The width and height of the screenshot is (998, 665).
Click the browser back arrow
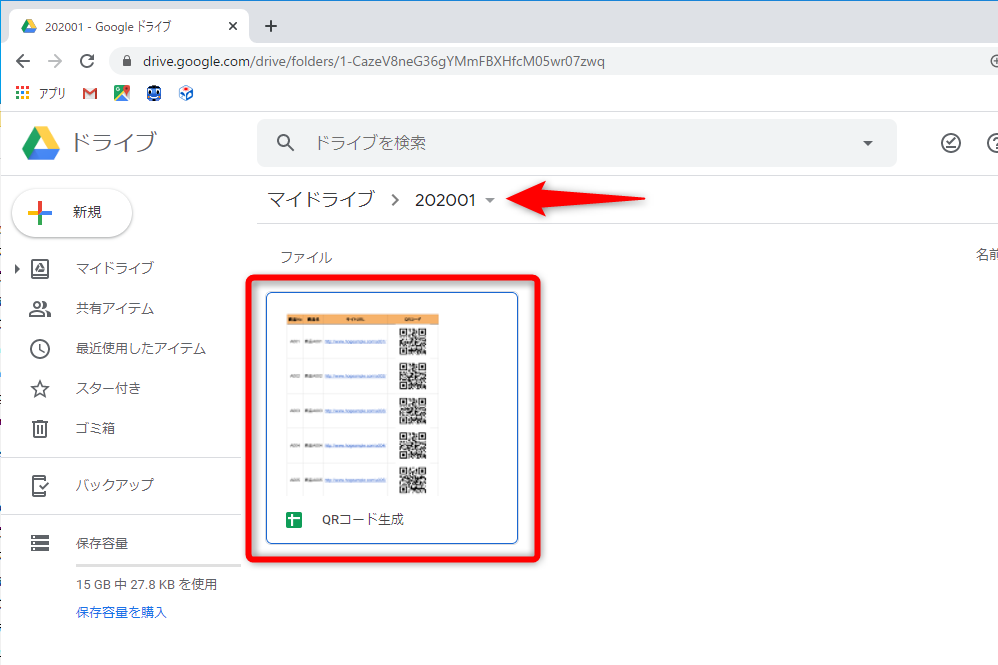23,61
